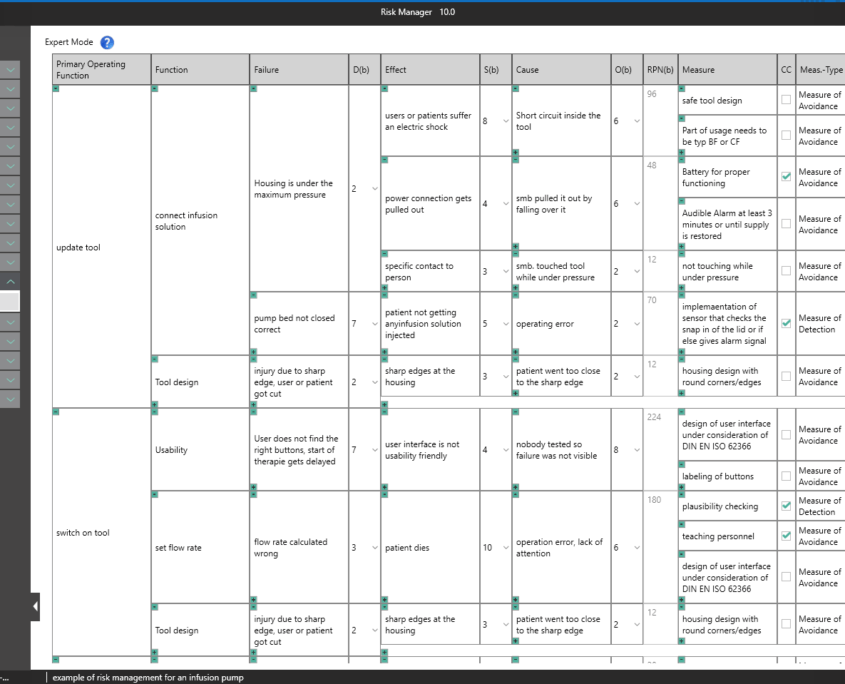Open D(b) dropdown for 'Housing is under' failure
This screenshot has height=684, width=845.
coord(375,189)
